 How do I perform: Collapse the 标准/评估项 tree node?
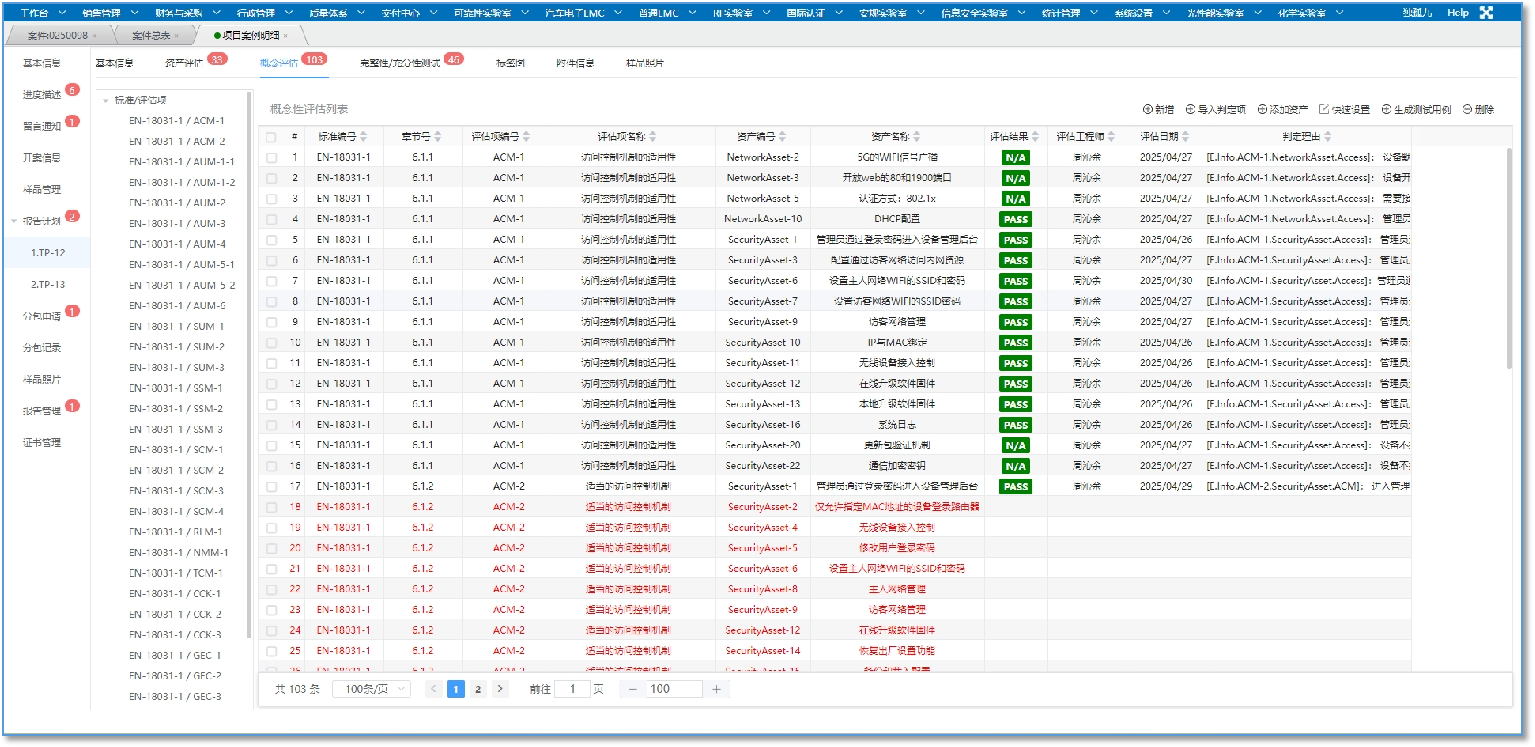point(106,100)
